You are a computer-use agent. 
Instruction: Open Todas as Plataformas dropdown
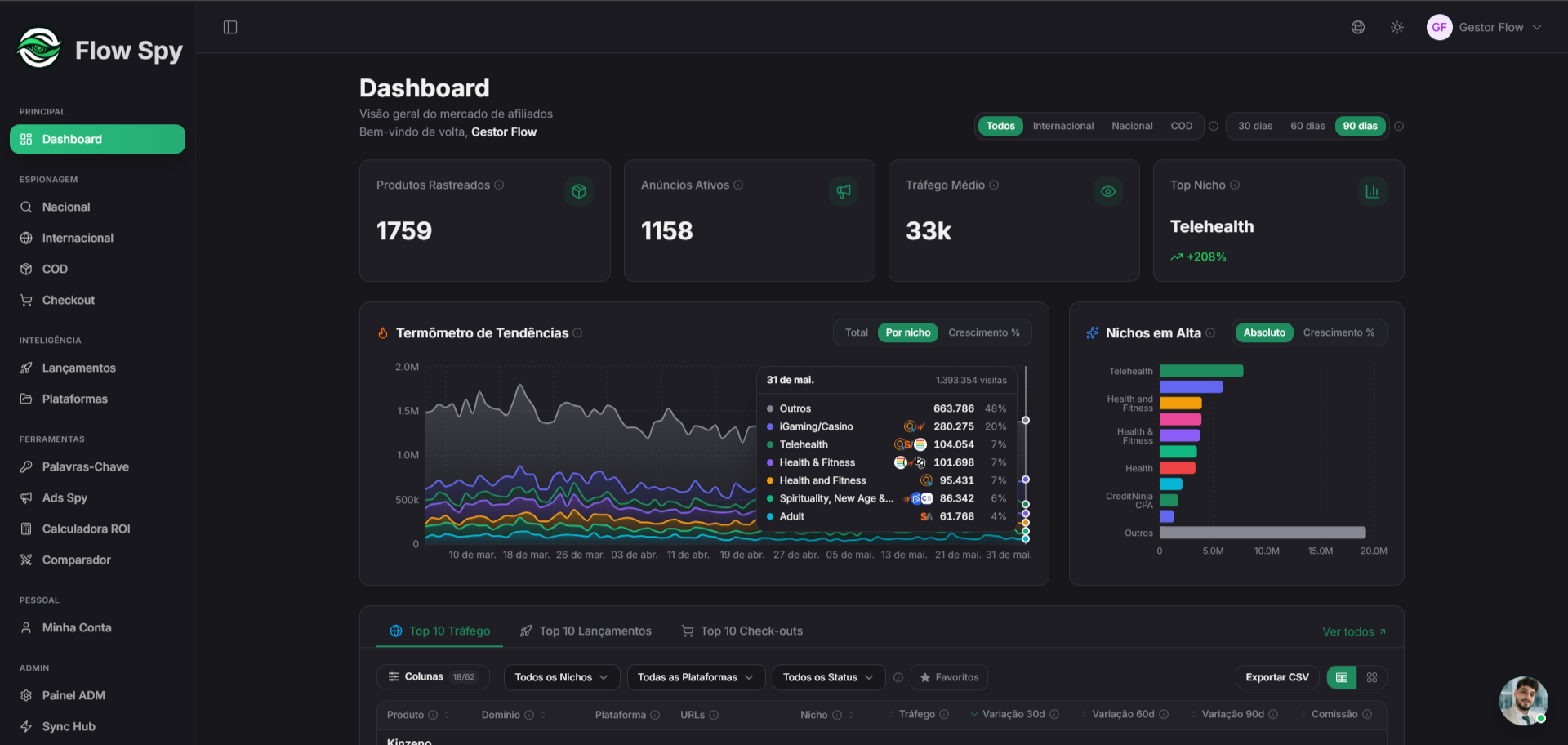[696, 677]
